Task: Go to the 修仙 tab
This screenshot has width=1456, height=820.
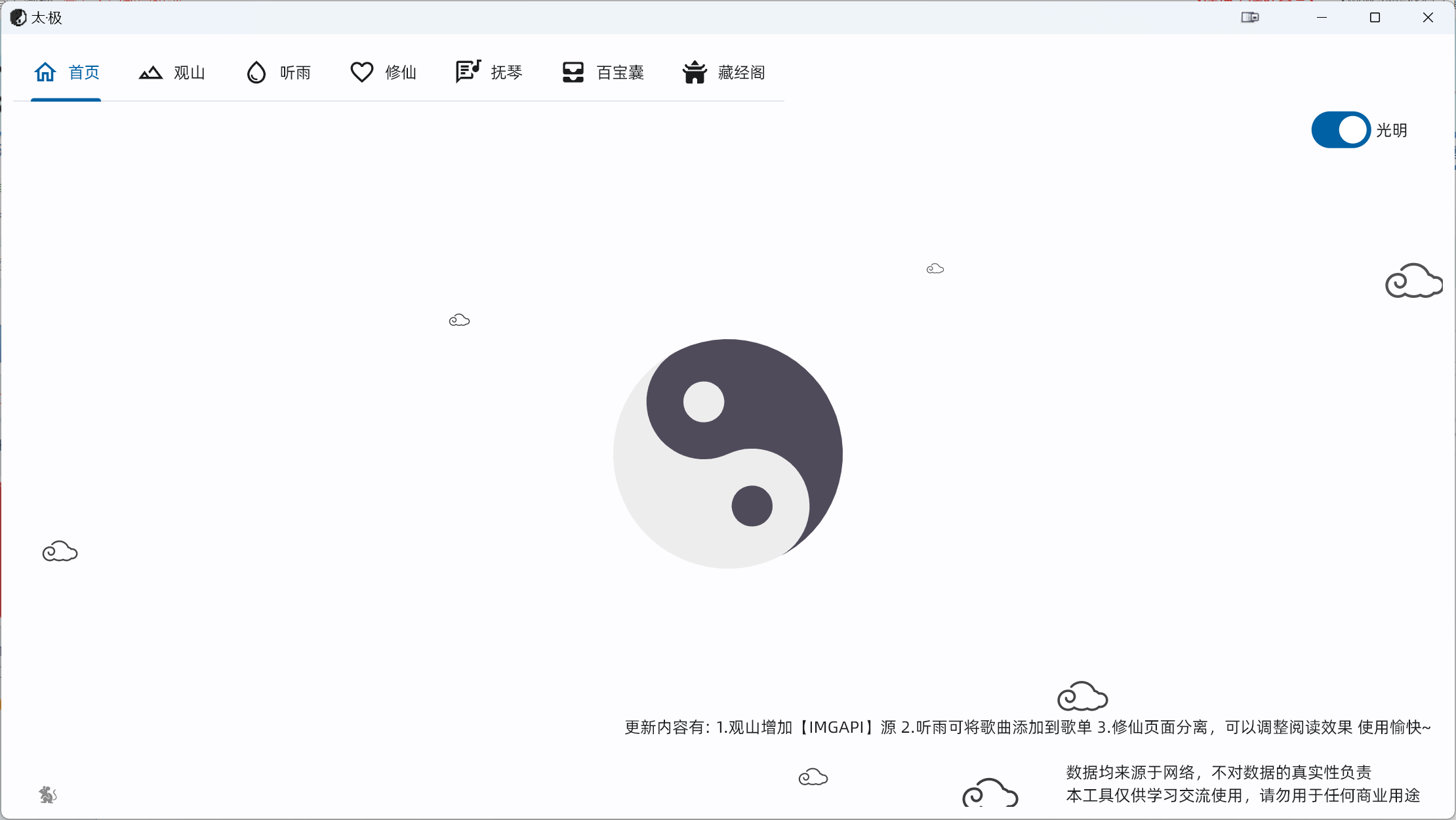Action: (x=384, y=72)
